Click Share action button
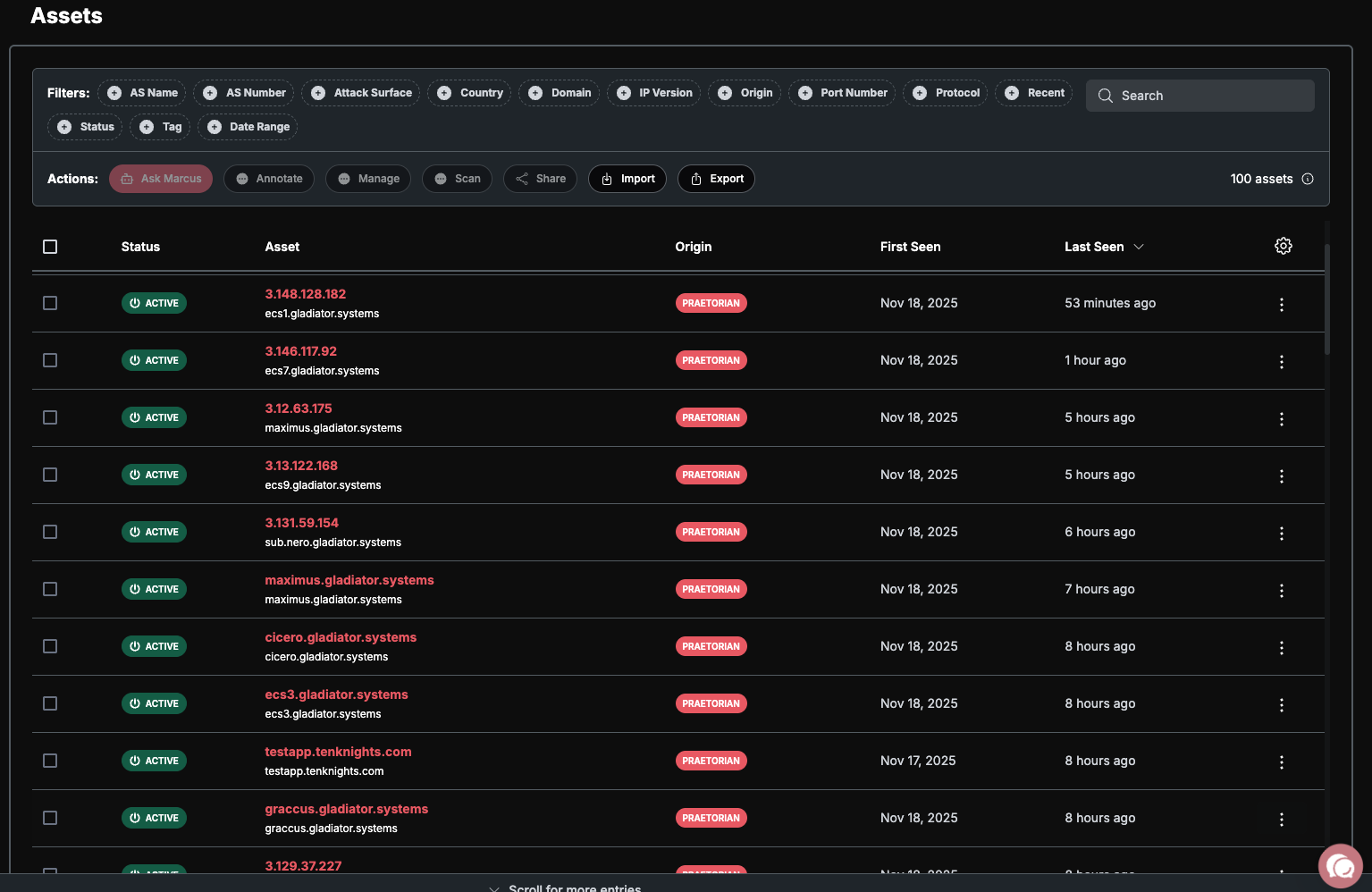 (x=540, y=179)
